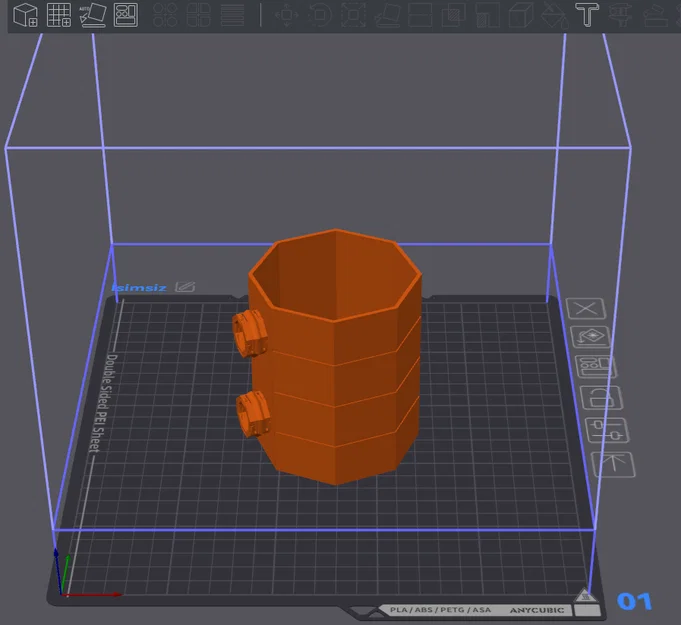This screenshot has width=681, height=625.
Task: Click the plate upward-arrow icon
Action: (614, 464)
